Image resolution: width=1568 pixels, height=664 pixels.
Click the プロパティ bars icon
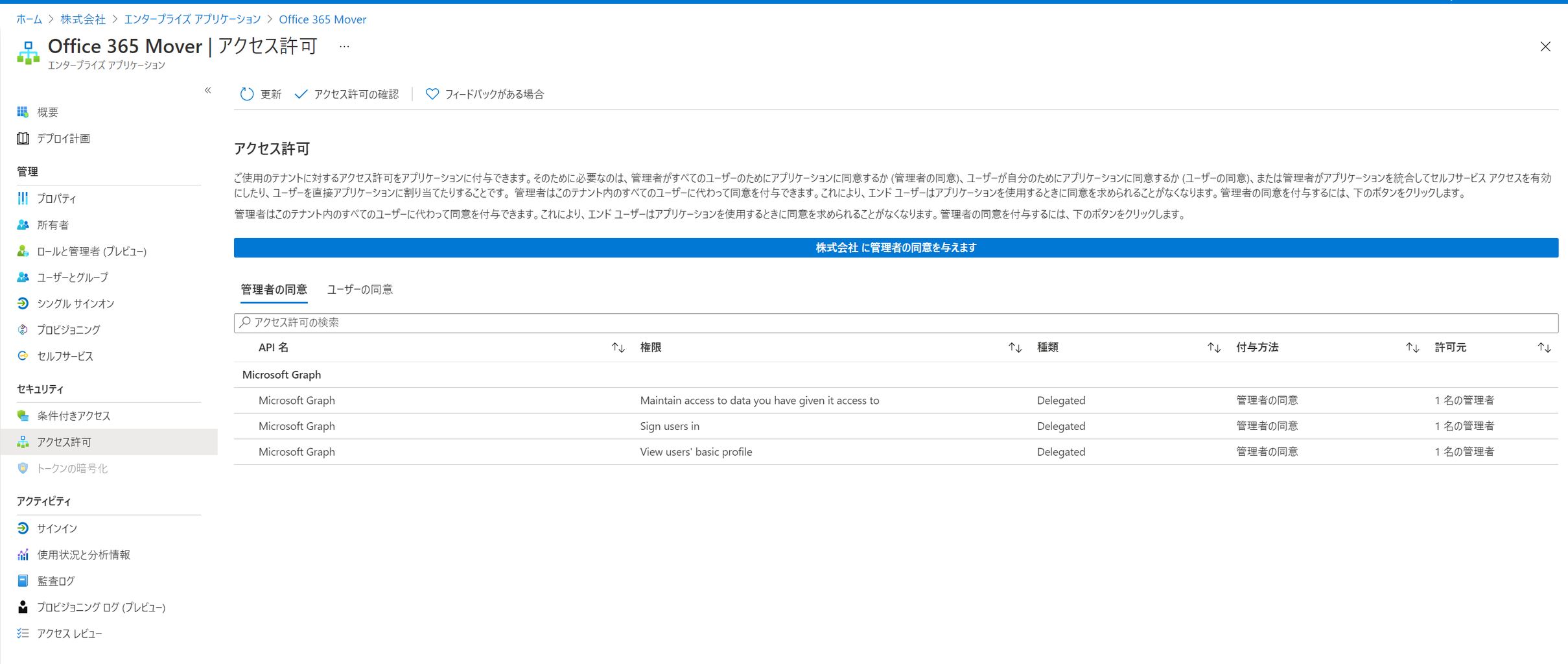coord(23,198)
